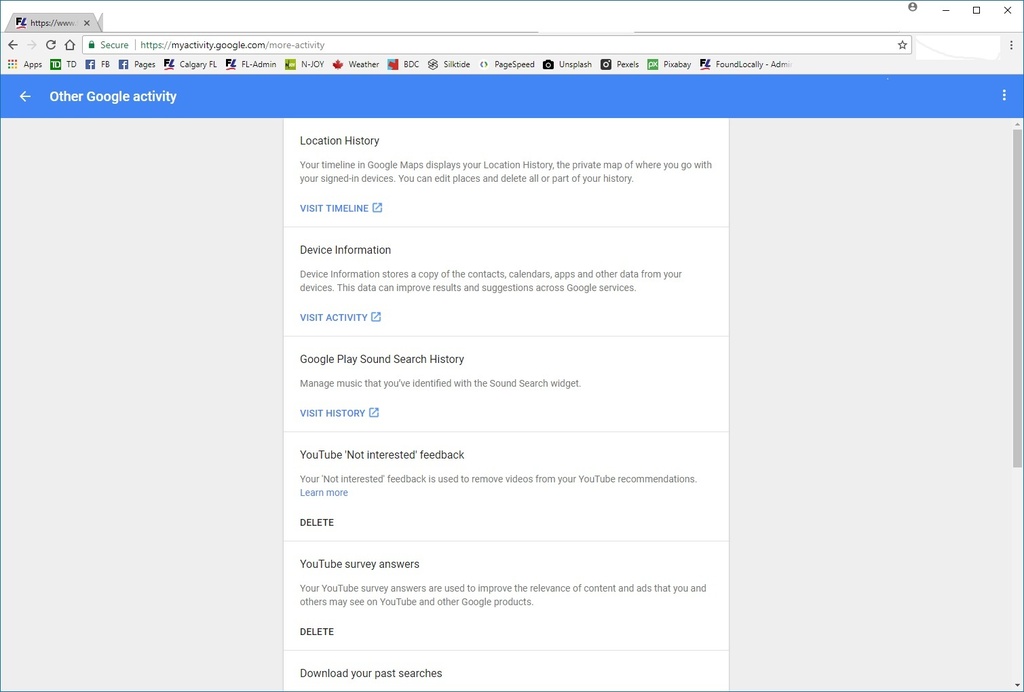The width and height of the screenshot is (1024, 692).
Task: Click the Device Information heading
Action: (x=345, y=250)
